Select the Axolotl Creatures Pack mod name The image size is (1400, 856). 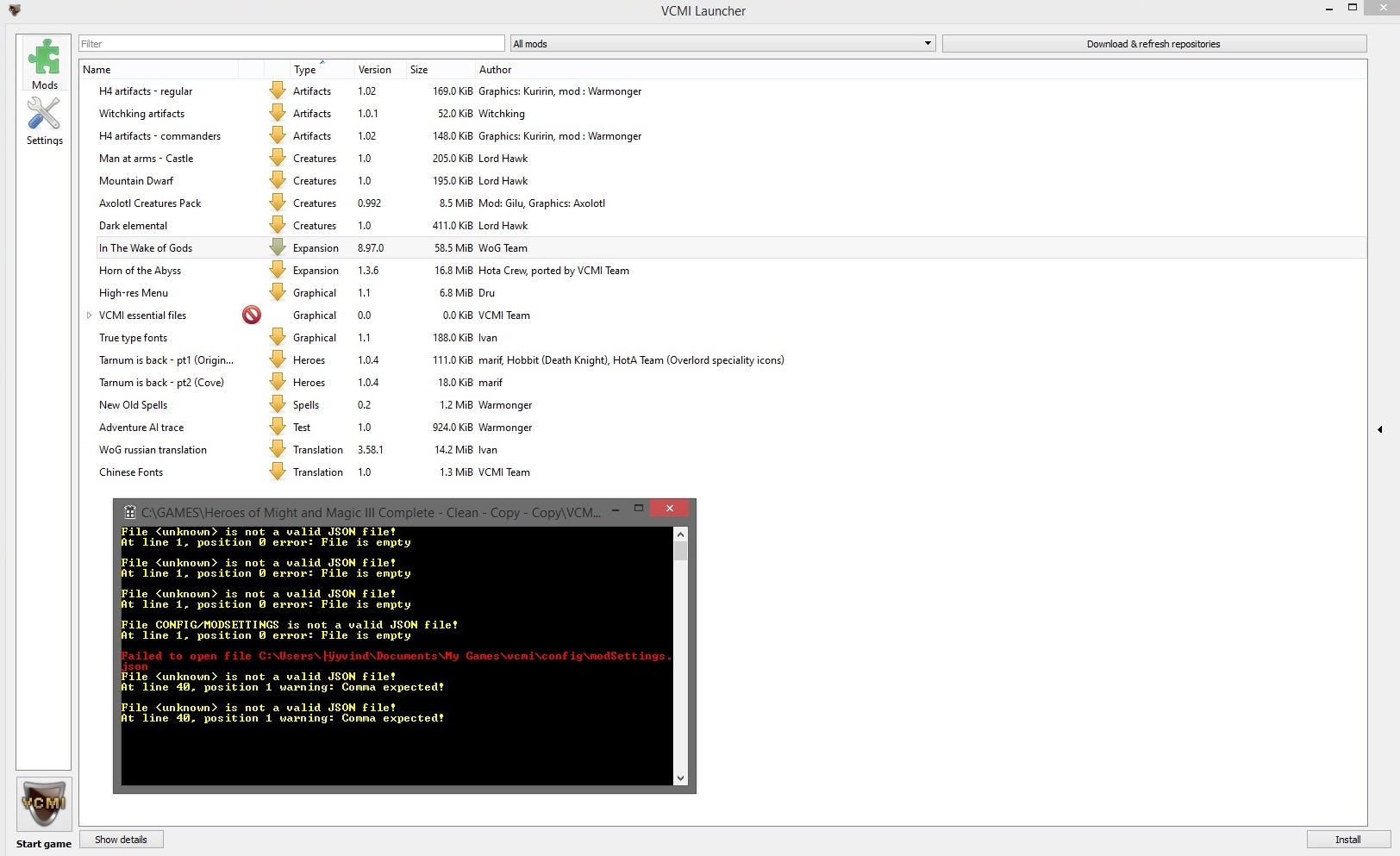pos(150,203)
